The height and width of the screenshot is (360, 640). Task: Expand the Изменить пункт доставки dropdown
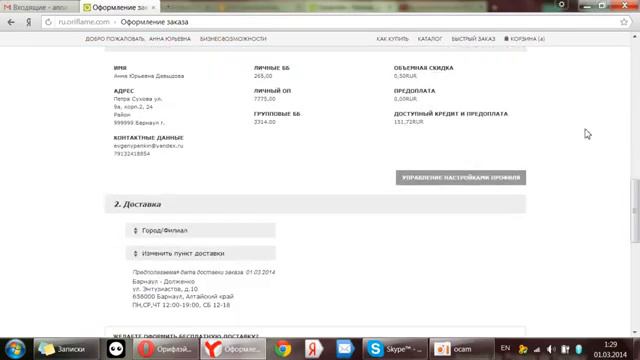point(200,253)
